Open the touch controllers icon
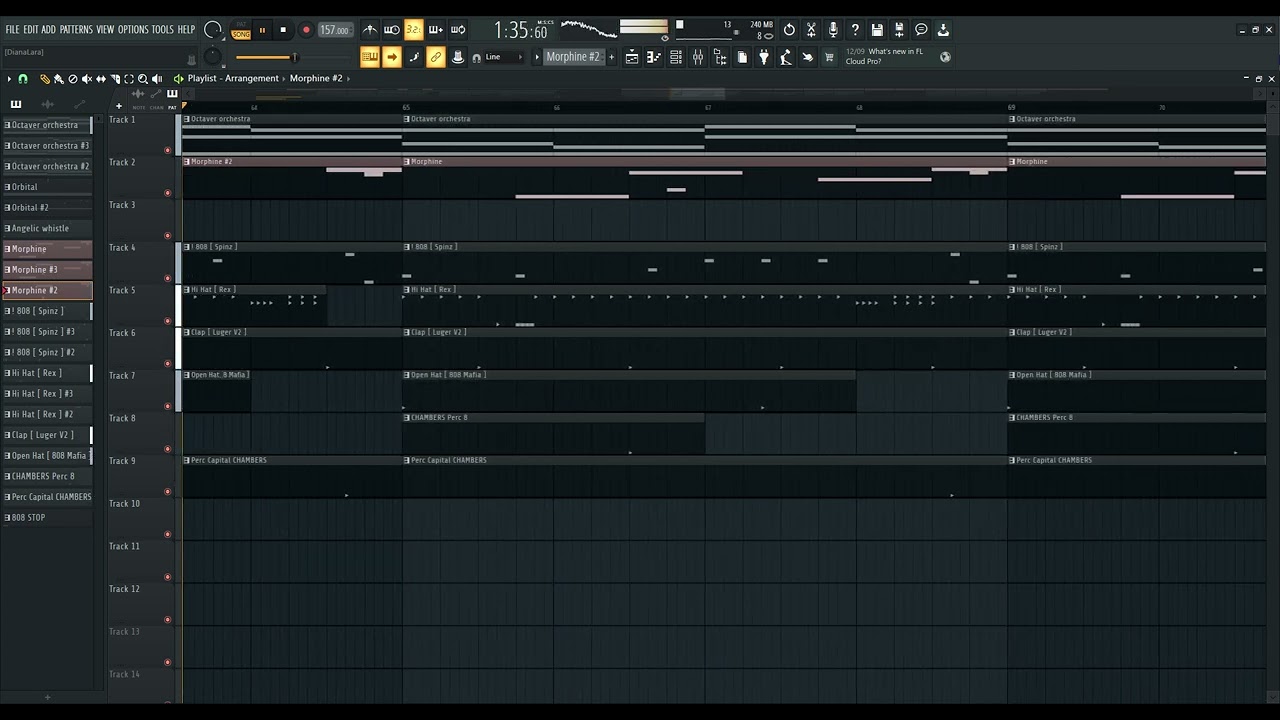Screen dimensions: 1280x720 click(808, 57)
